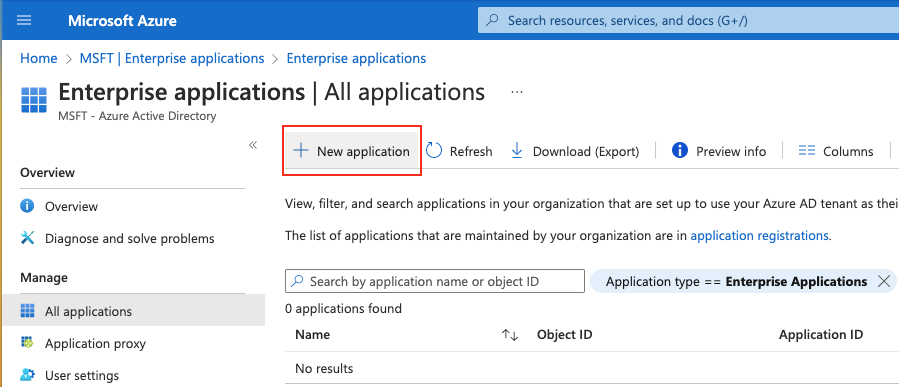Image resolution: width=899 pixels, height=387 pixels.
Task: Click the plus icon of New application
Action: click(300, 151)
